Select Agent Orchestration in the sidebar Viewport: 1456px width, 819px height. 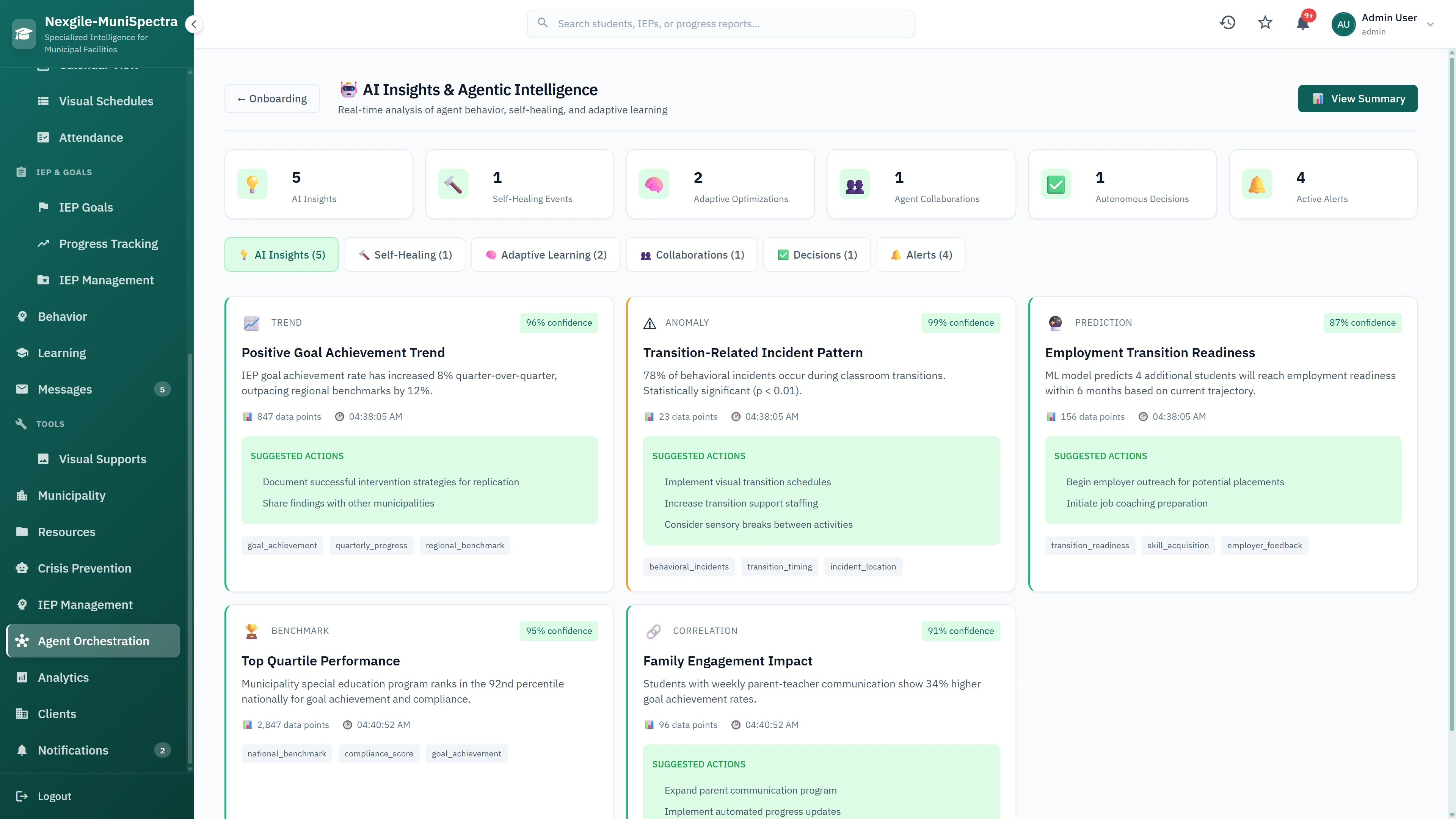pyautogui.click(x=93, y=640)
